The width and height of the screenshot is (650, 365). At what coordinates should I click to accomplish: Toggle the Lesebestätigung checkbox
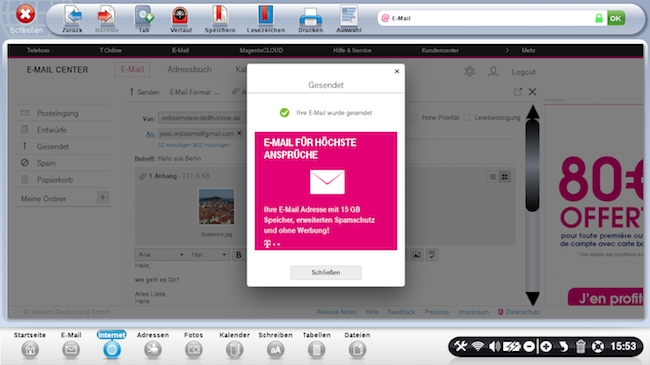tap(467, 118)
